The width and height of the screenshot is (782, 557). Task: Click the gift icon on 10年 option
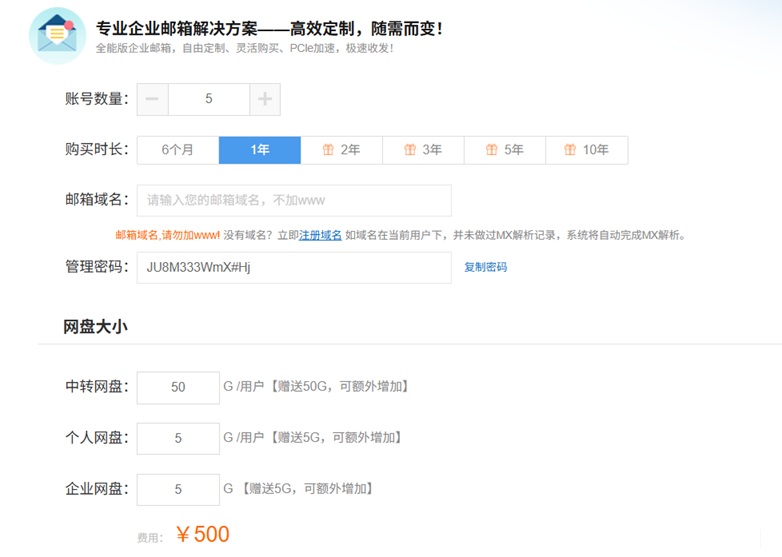tap(570, 150)
